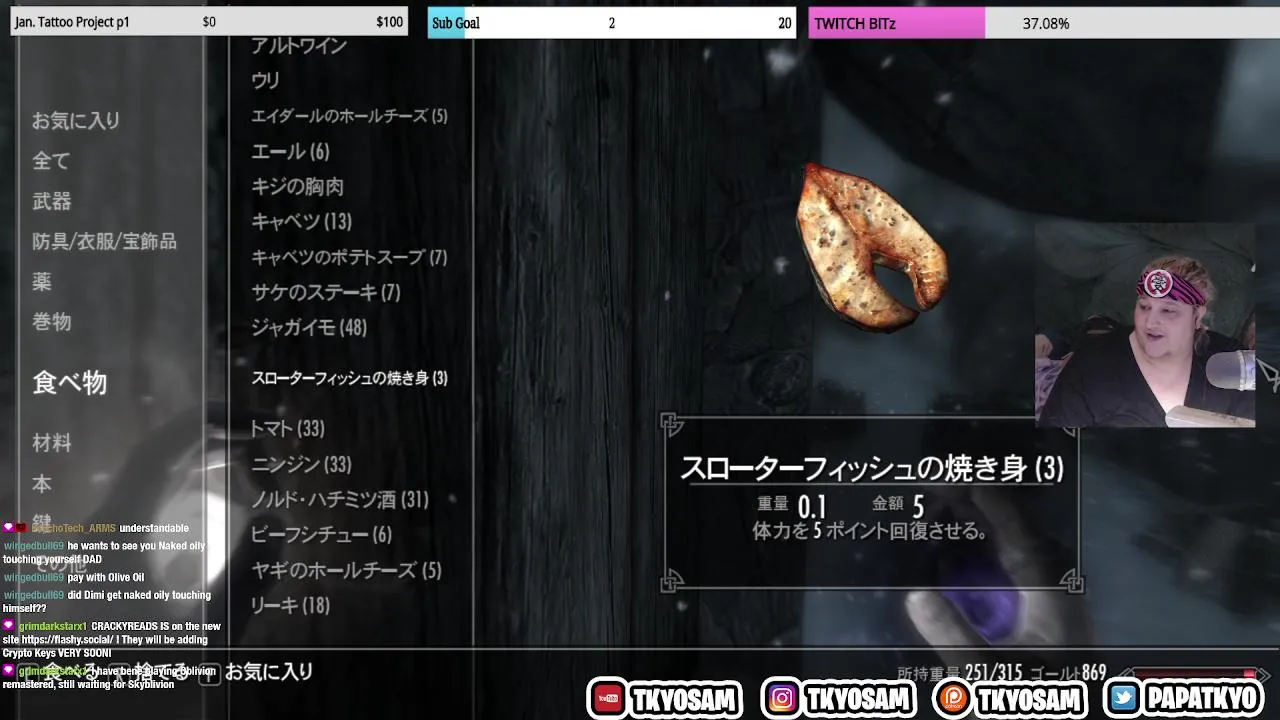
Task: Select ニンジン (33) item
Action: tap(301, 465)
